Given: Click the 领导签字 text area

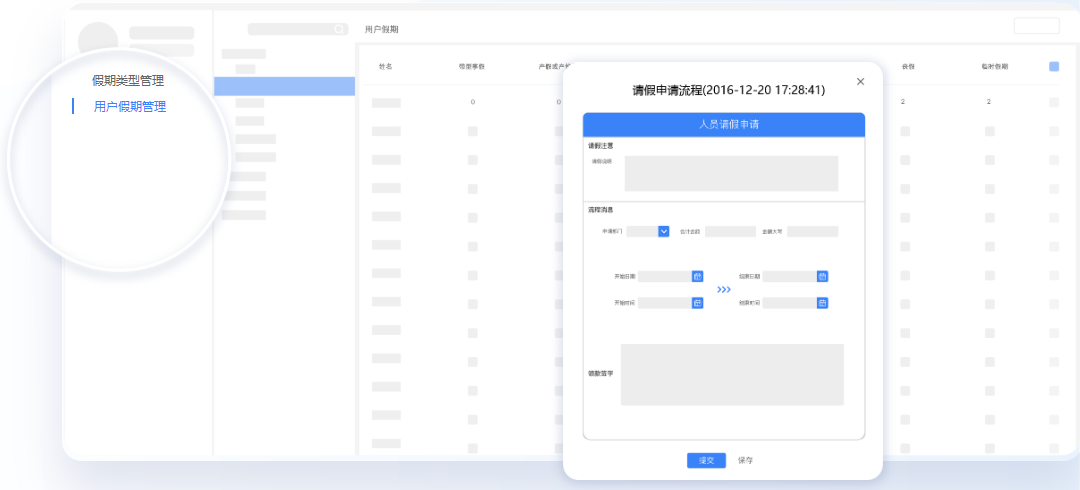Looking at the screenshot, I should [x=731, y=374].
